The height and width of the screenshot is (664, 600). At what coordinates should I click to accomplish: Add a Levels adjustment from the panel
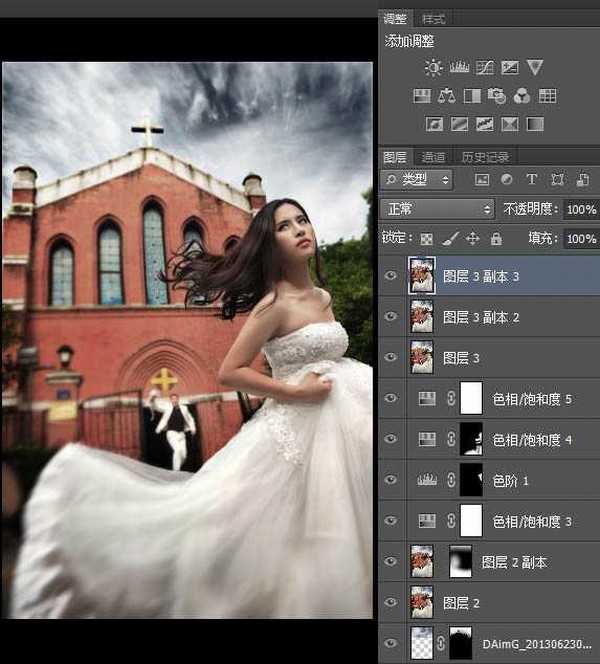pos(459,68)
